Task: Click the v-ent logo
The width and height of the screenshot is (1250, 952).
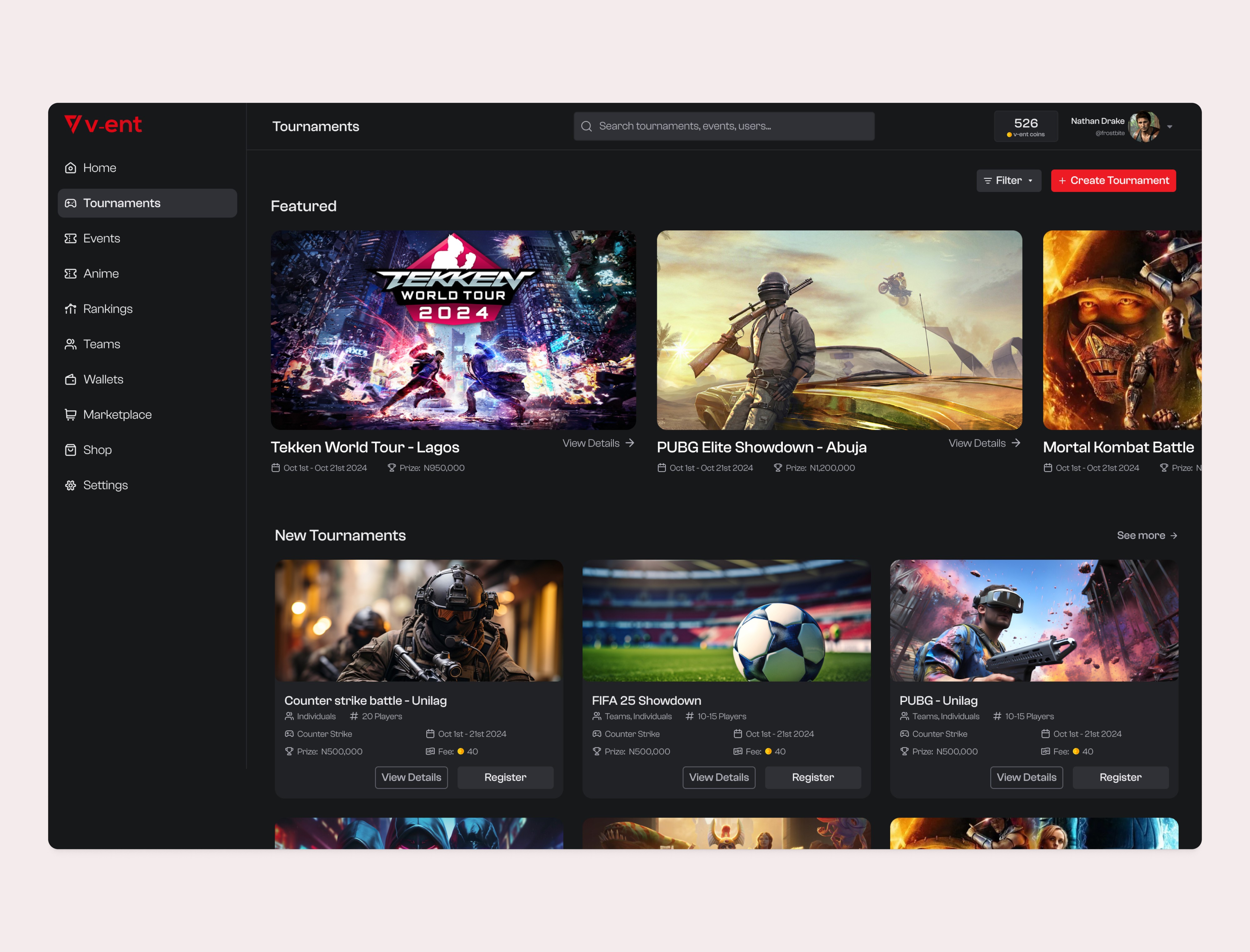Action: (102, 125)
